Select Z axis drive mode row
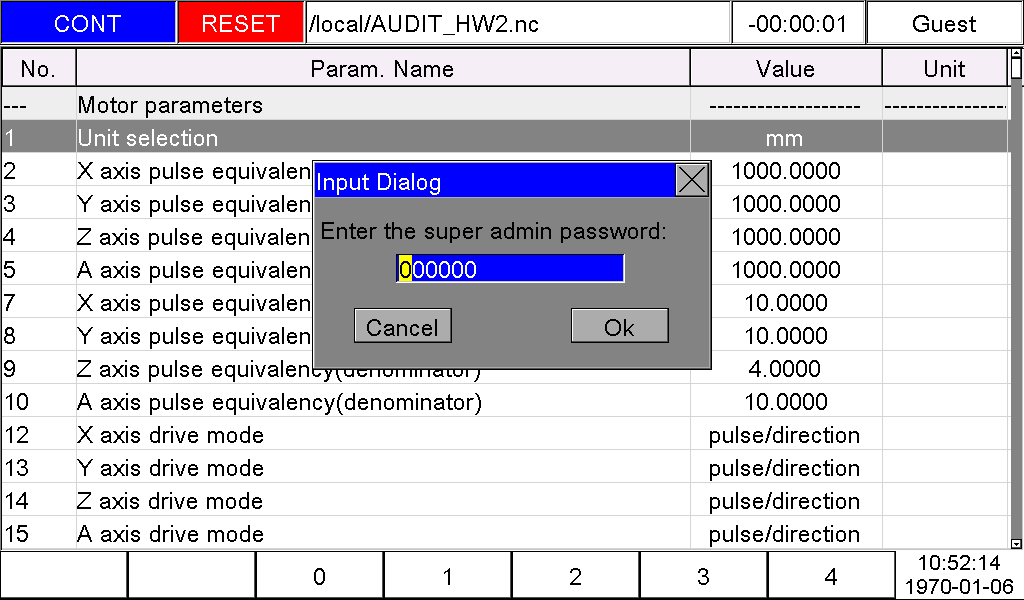Image resolution: width=1024 pixels, height=600 pixels. pos(506,500)
